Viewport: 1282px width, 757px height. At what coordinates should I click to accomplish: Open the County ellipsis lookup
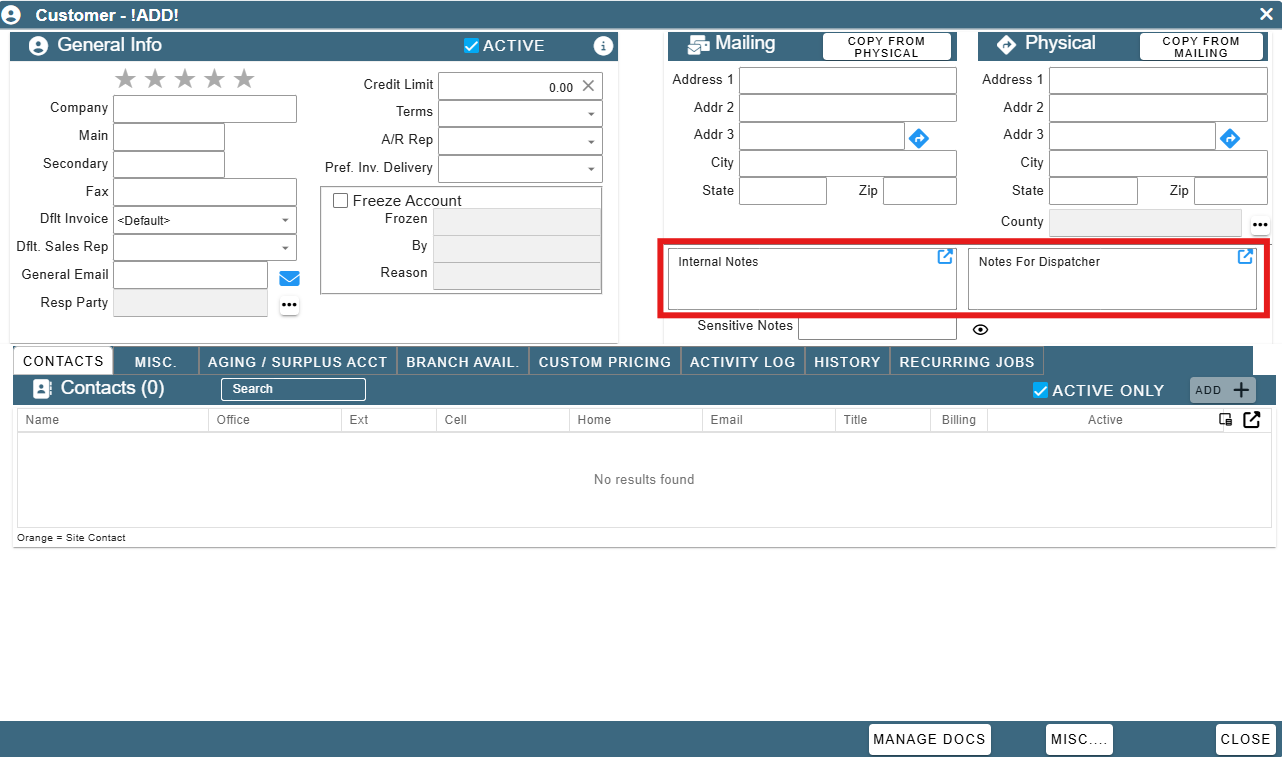click(1260, 225)
